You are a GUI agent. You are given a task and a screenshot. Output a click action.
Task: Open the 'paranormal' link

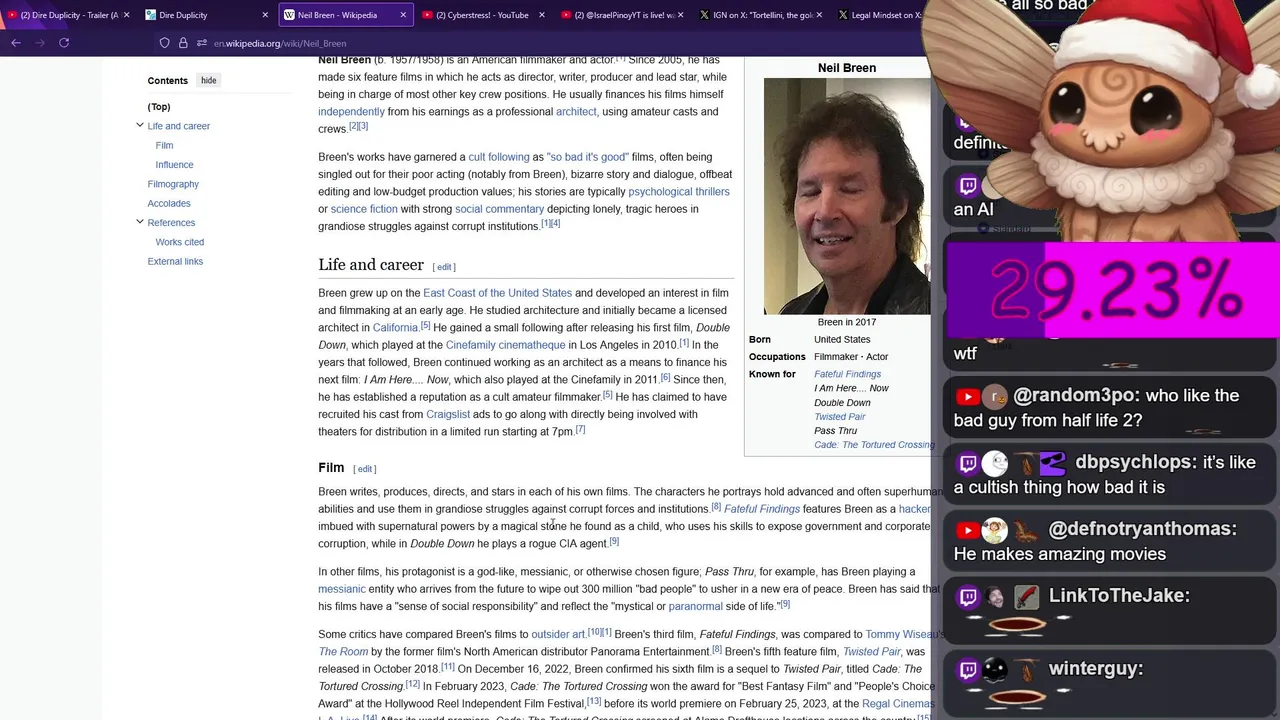pyautogui.click(x=695, y=606)
